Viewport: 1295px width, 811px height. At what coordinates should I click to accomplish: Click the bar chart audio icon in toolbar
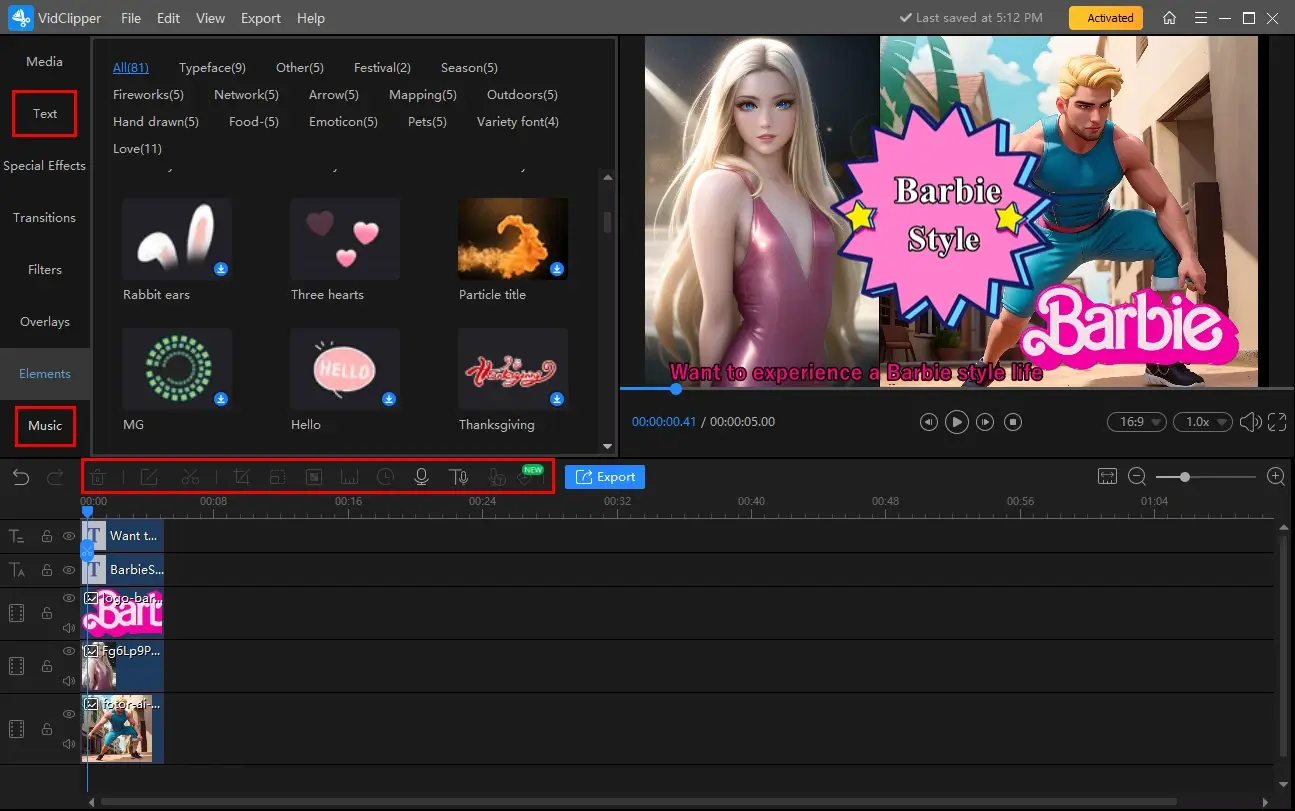(350, 477)
